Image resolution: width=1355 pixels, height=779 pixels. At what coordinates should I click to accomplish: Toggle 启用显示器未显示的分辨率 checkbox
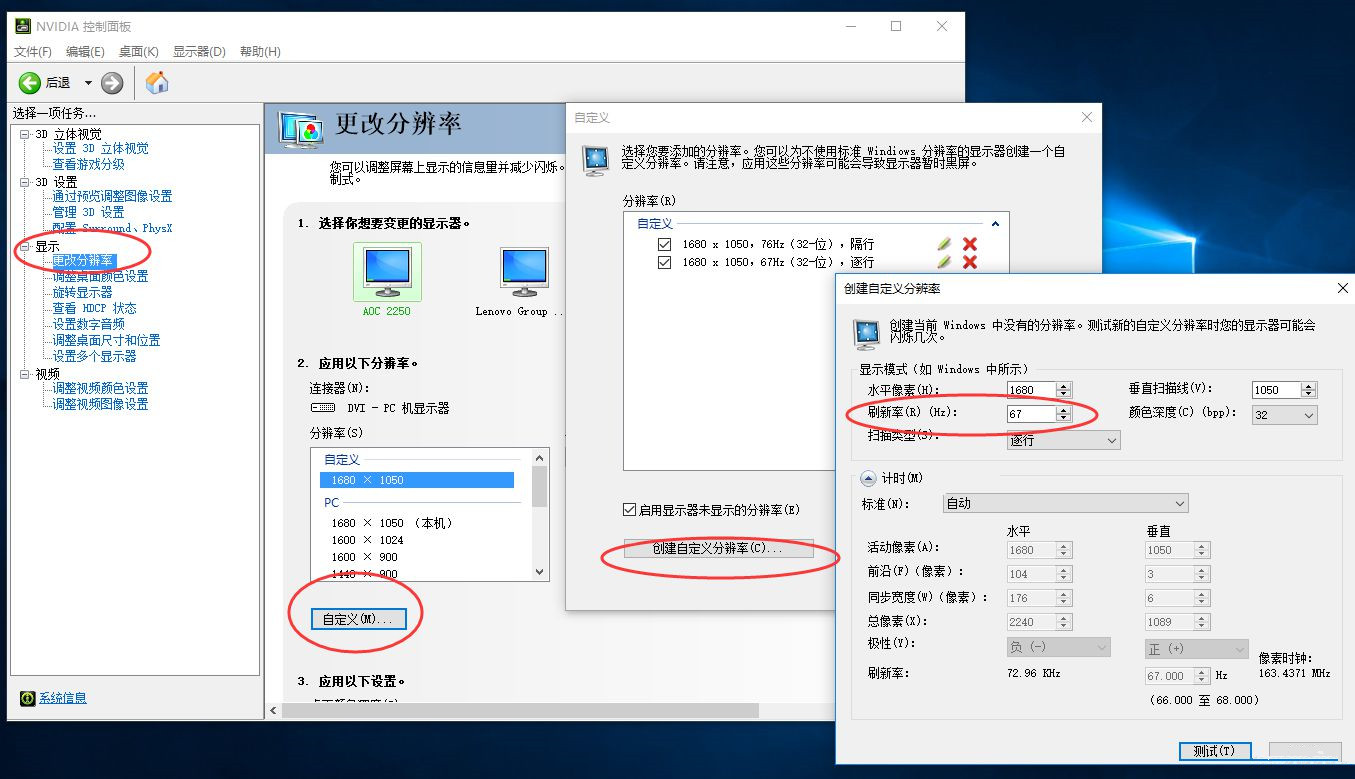pyautogui.click(x=629, y=510)
